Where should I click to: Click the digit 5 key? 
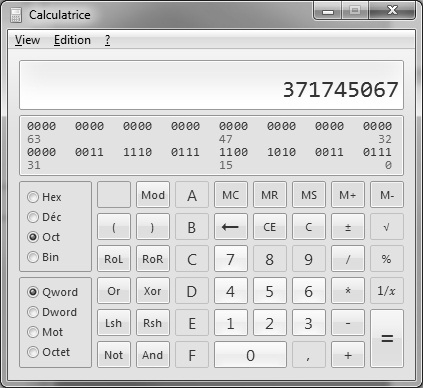270,291
